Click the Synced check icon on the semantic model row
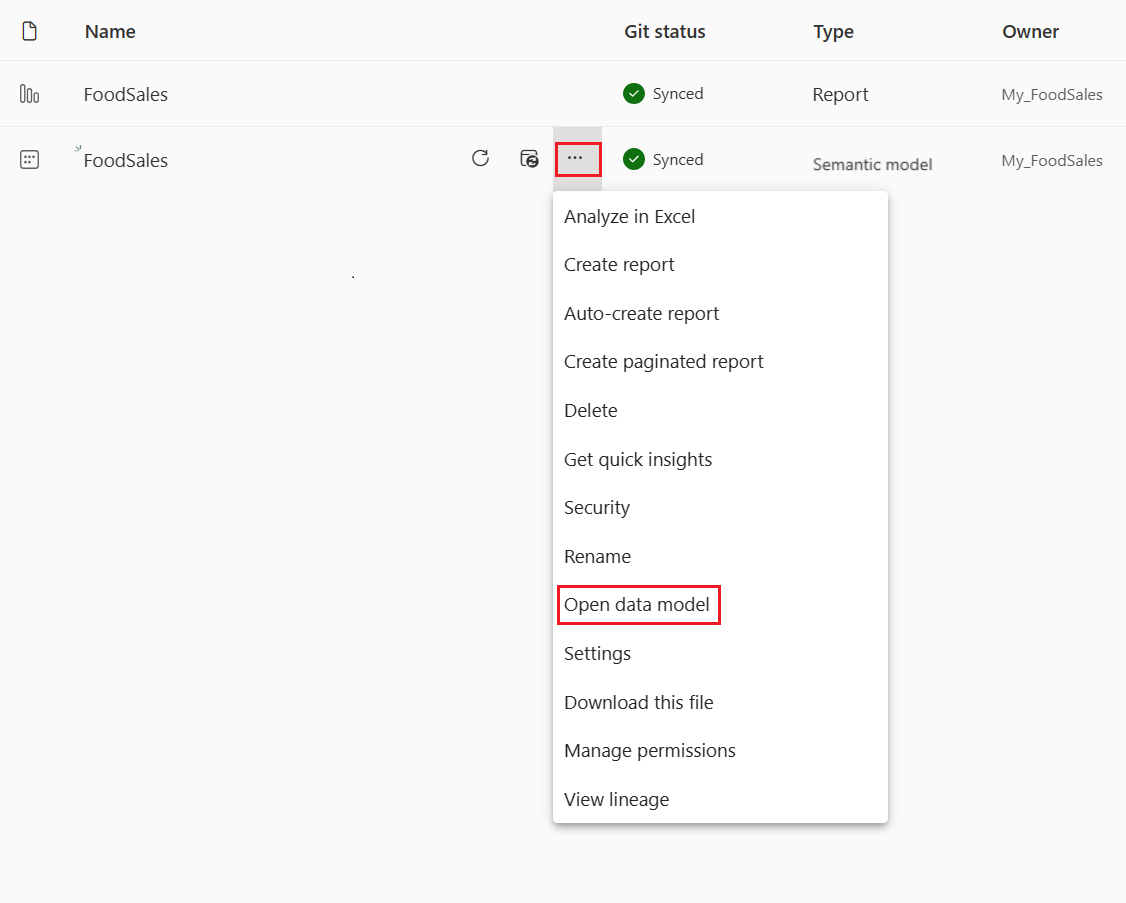 tap(633, 159)
